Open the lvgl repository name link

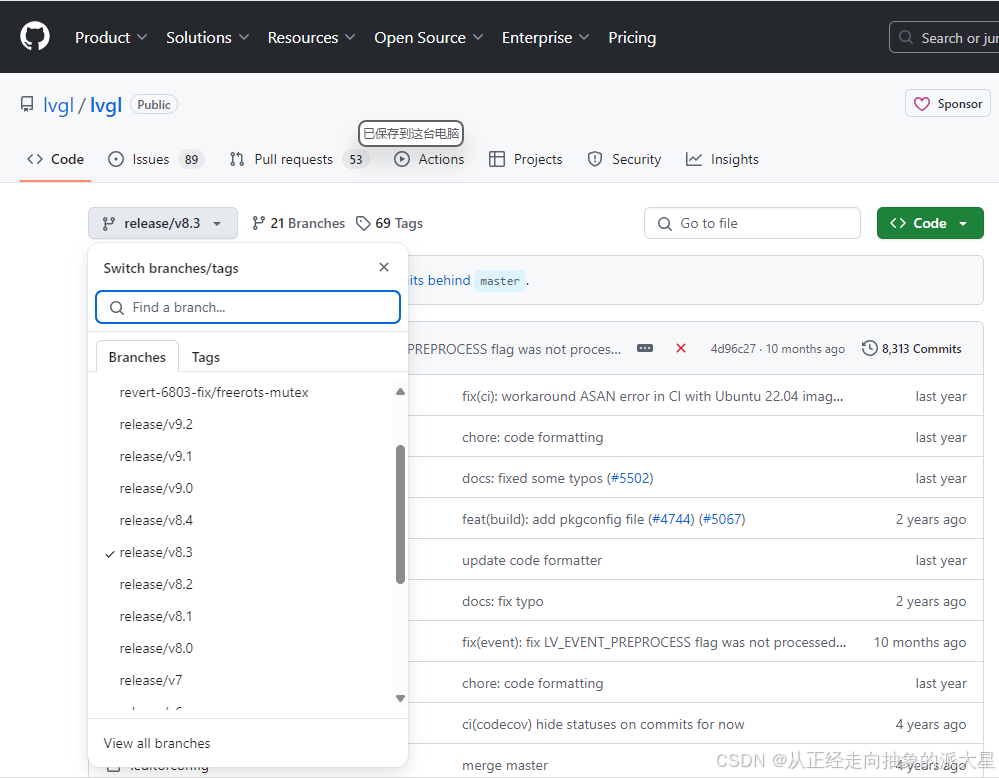click(106, 104)
